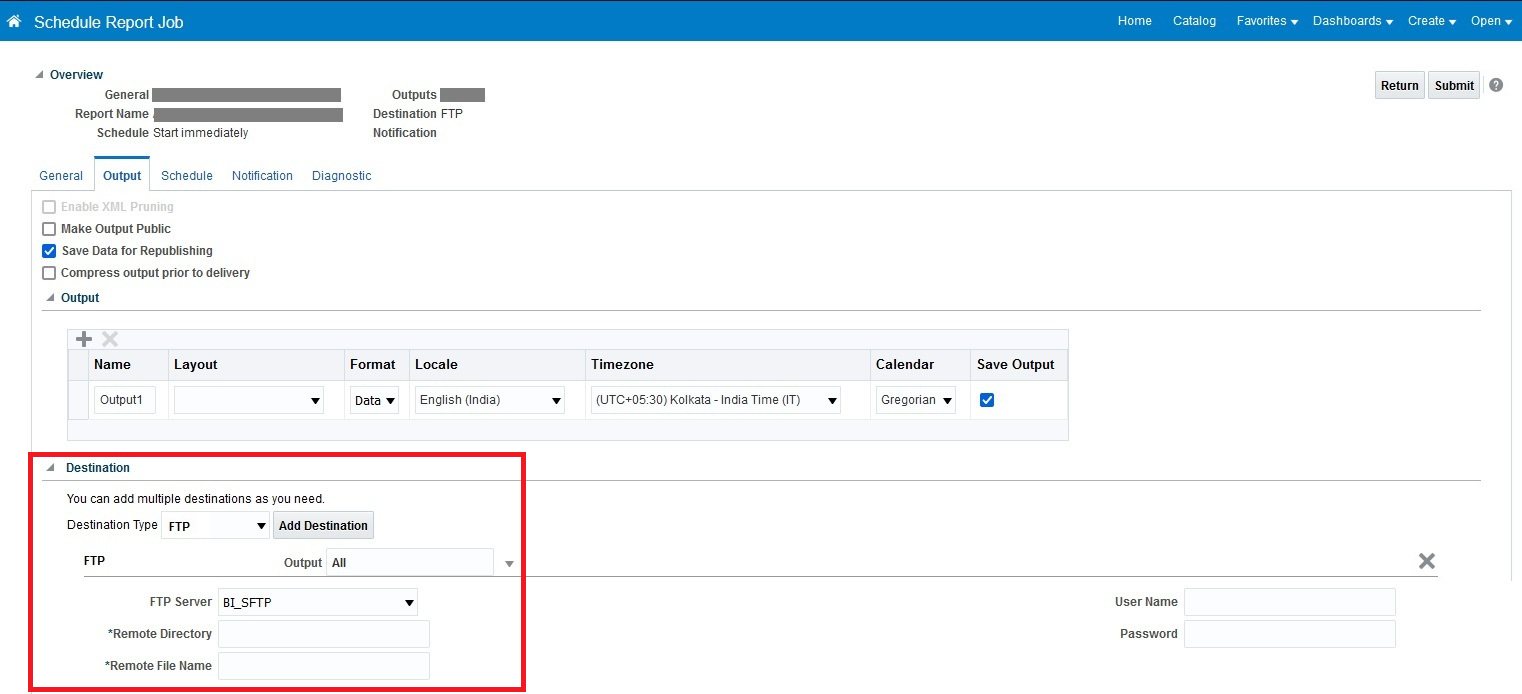Click 'Start immediately' schedule text
The width and height of the screenshot is (1522, 694).
200,133
